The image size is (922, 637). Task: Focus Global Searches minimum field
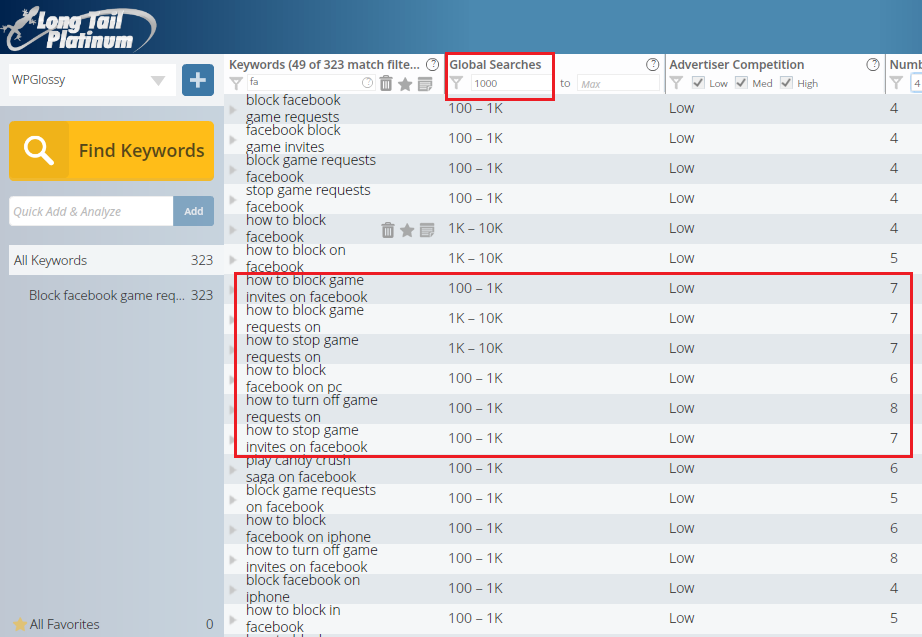click(511, 83)
